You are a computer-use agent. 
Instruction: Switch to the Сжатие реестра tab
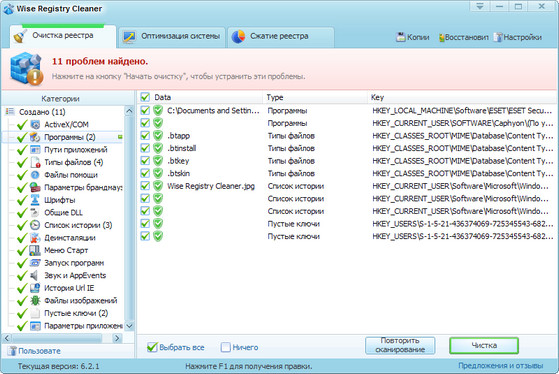281,36
